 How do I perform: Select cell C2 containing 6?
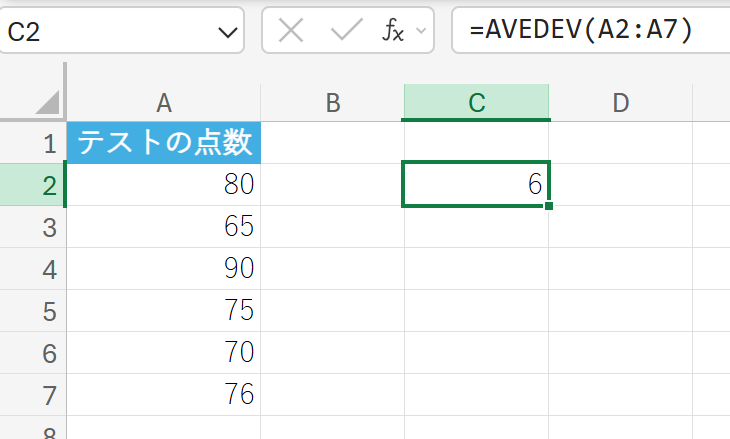pyautogui.click(x=476, y=185)
